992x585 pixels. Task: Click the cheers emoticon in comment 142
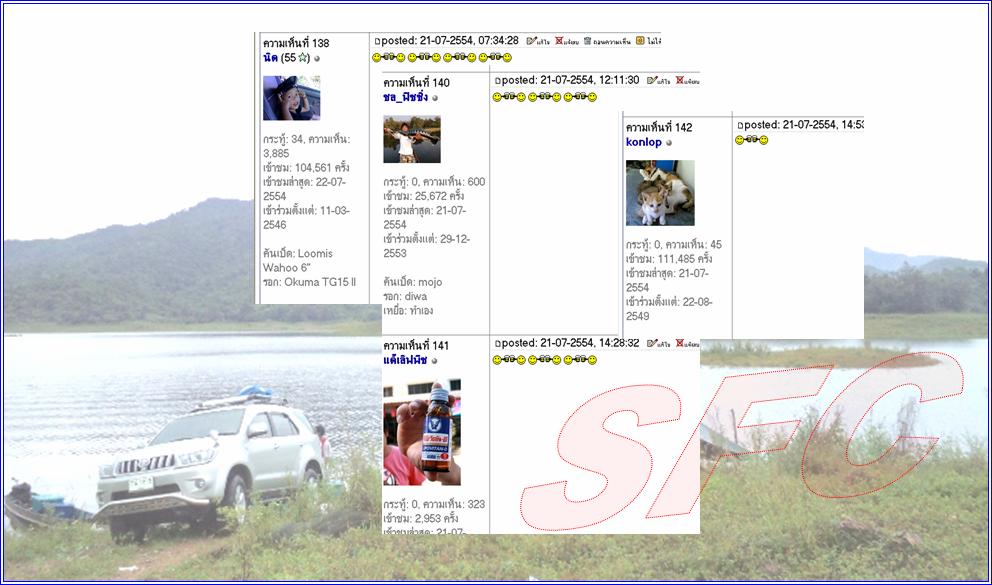click(x=752, y=140)
